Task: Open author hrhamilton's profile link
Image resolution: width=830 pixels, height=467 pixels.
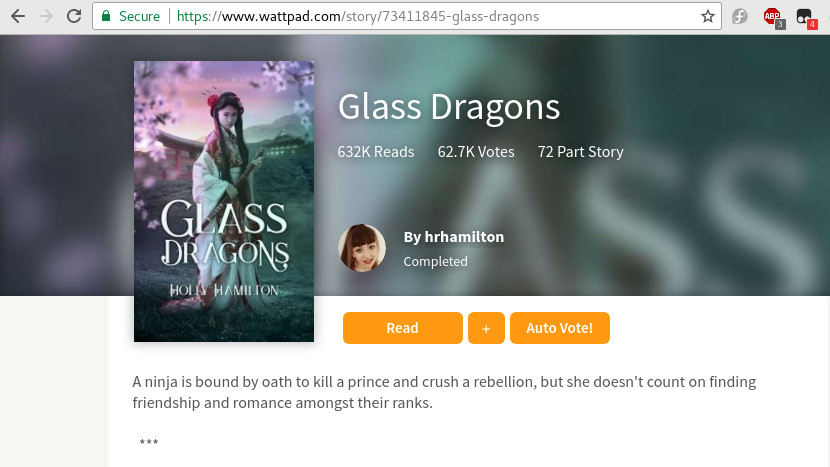Action: pos(454,237)
